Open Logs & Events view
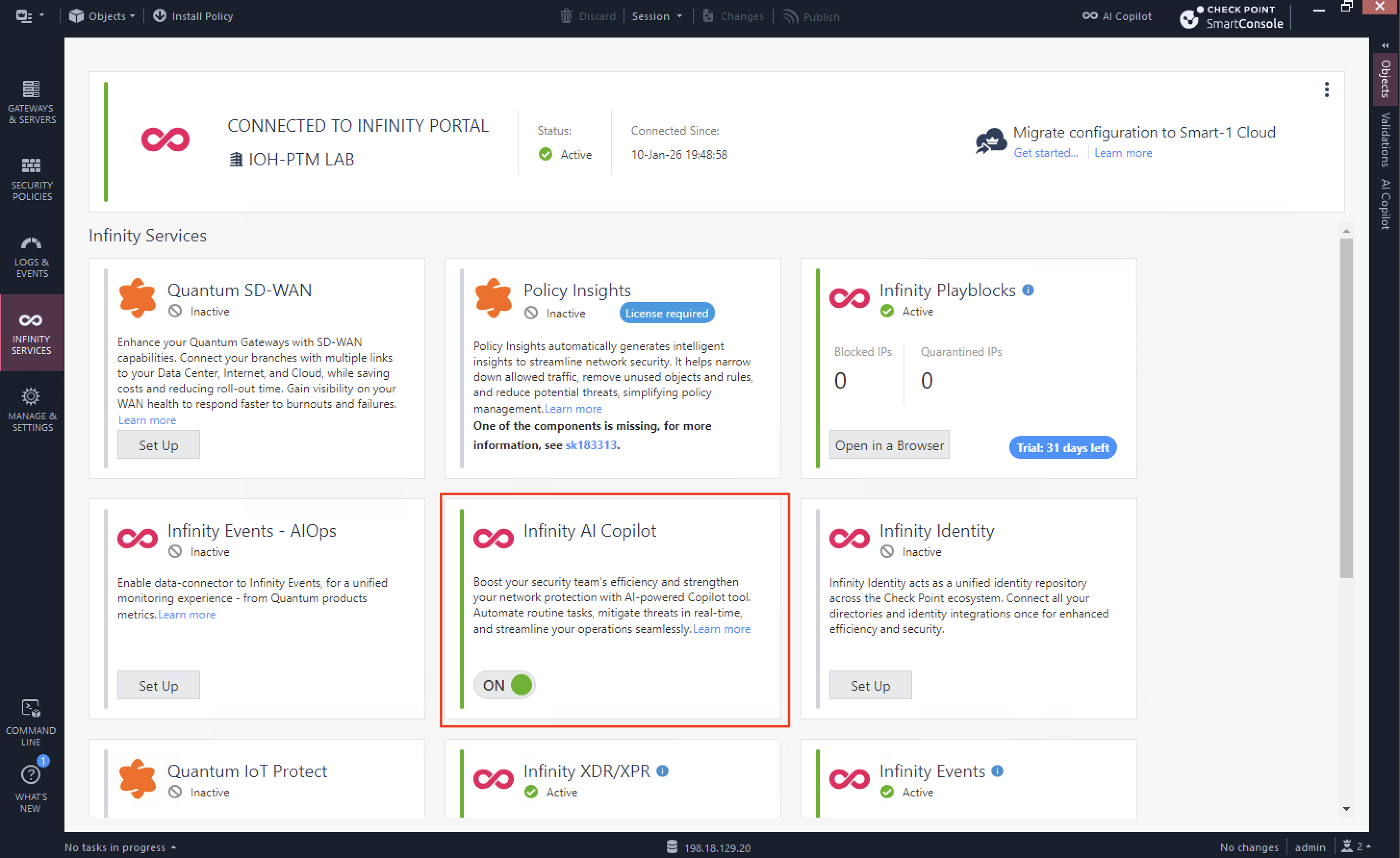The width and height of the screenshot is (1400, 858). click(31, 256)
